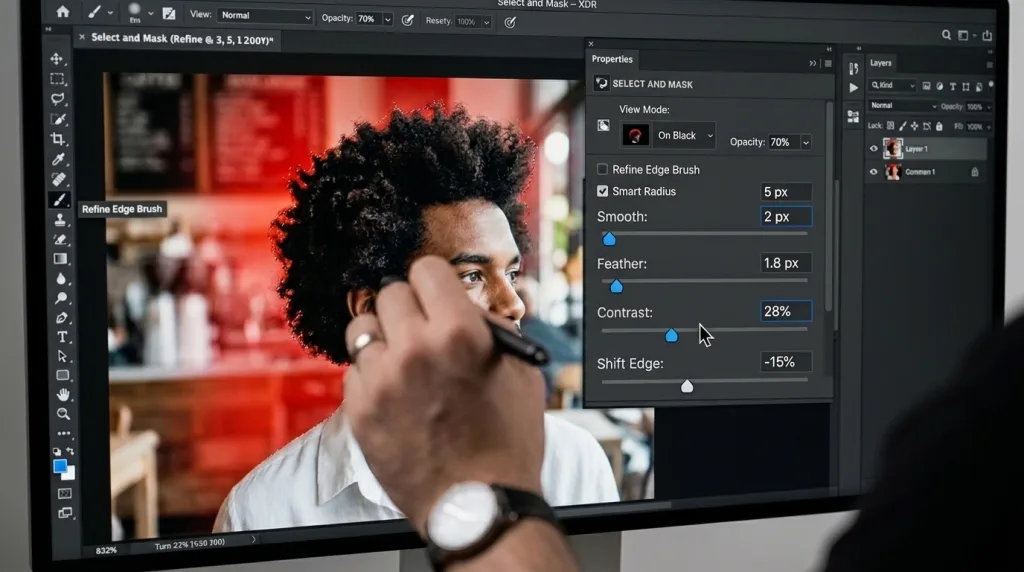The image size is (1024, 572).
Task: Click the workspace layout icon in top right
Action: [x=963, y=35]
